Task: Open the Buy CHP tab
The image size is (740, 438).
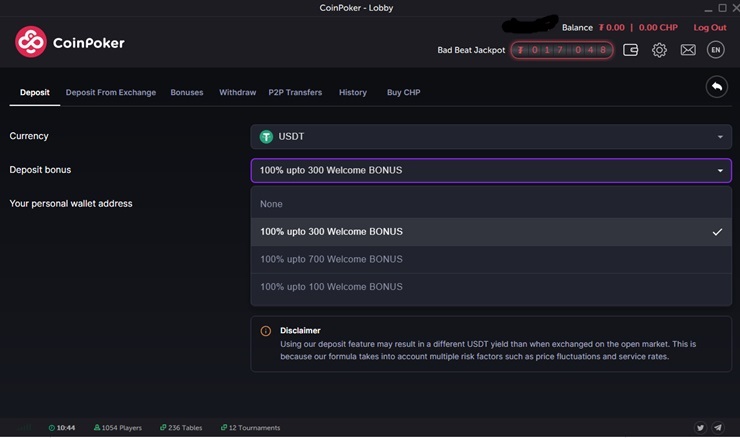Action: click(x=404, y=93)
